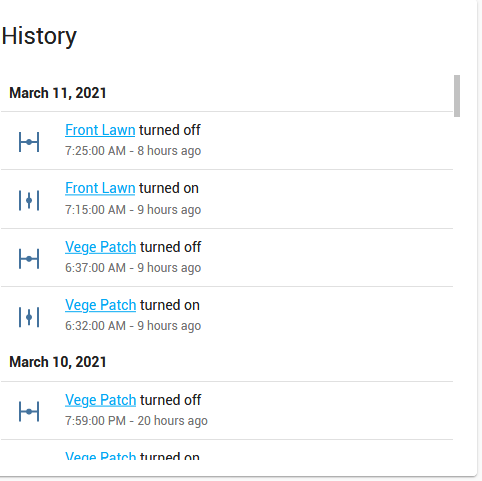
Task: Click the 6:32:00 AM - 9 hours ago timestamp
Action: coord(133,326)
